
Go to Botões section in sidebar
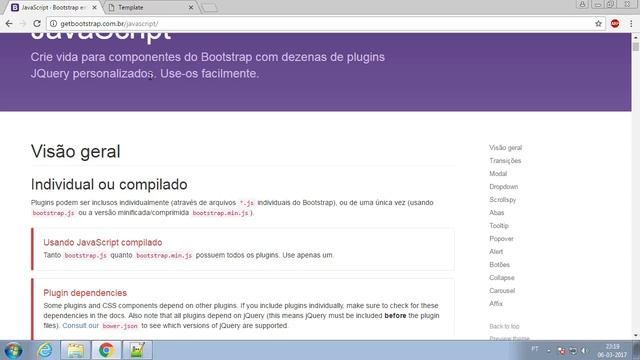point(499,265)
